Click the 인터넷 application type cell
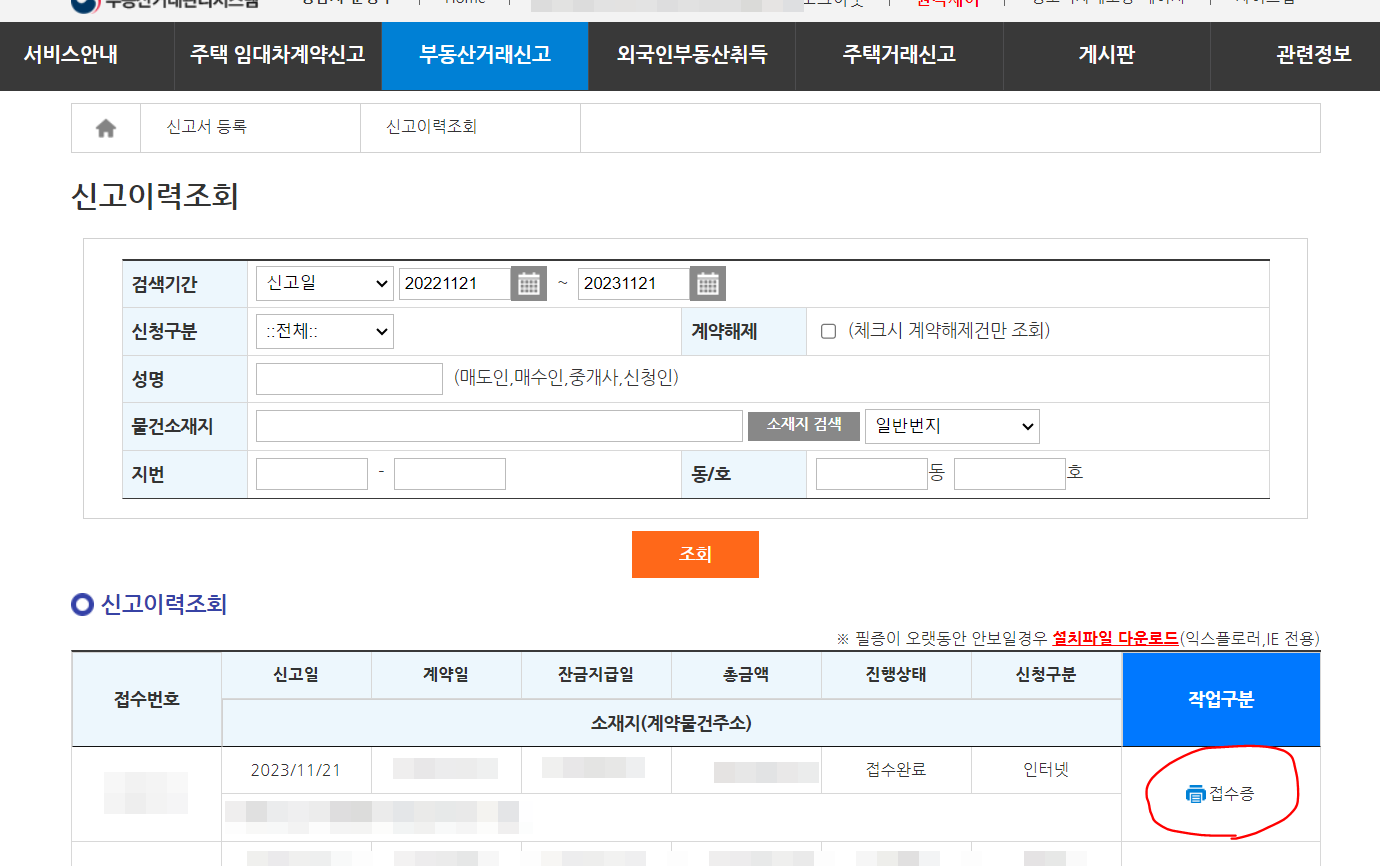Image resolution: width=1380 pixels, height=866 pixels. pos(1046,770)
